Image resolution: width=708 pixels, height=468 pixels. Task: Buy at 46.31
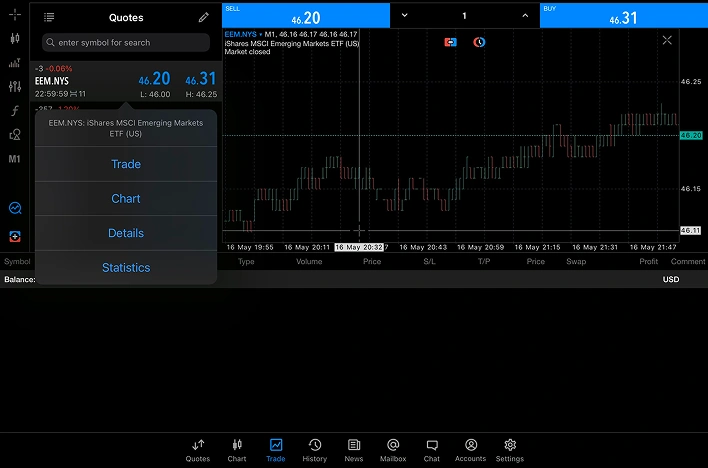[624, 15]
